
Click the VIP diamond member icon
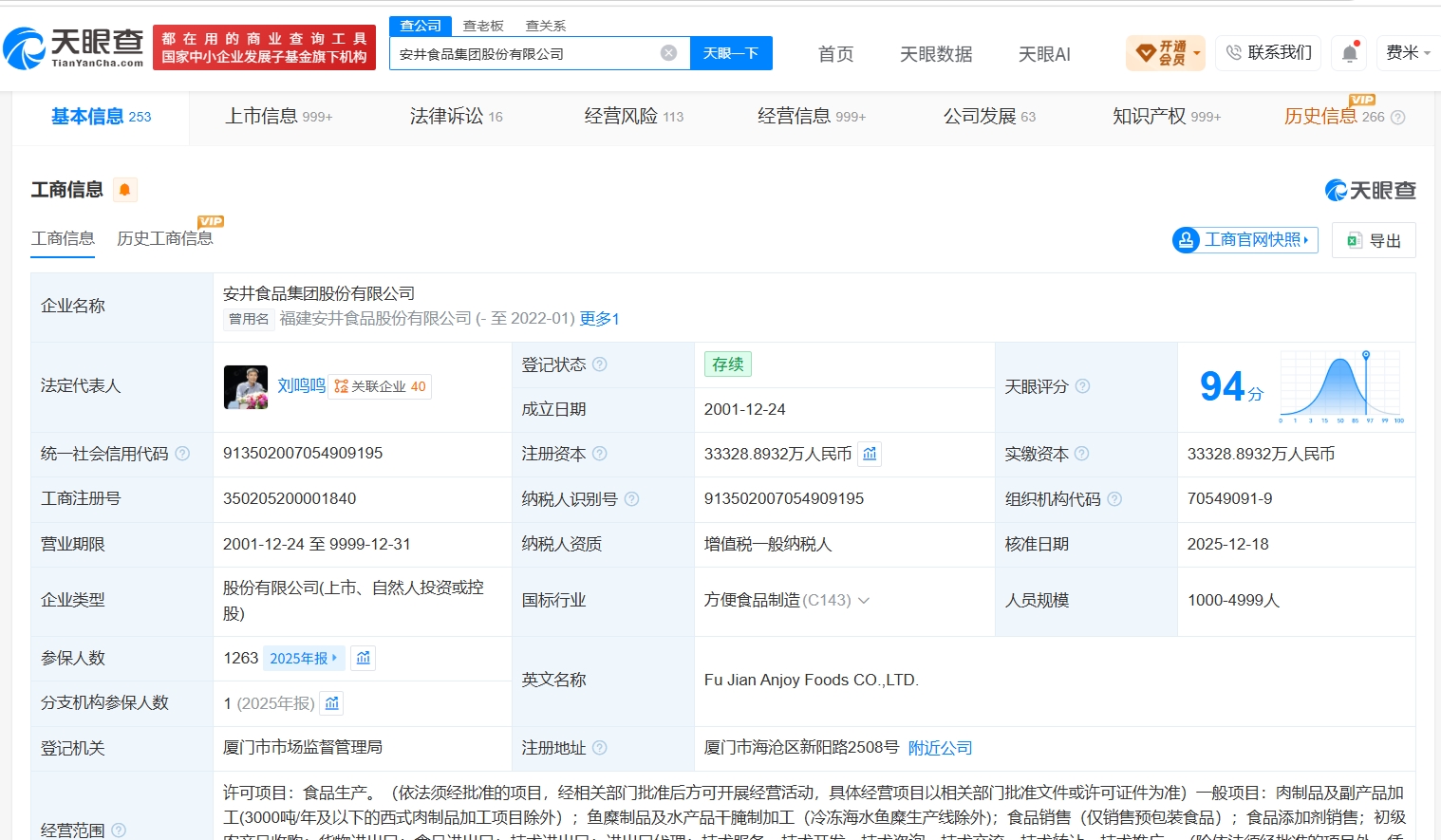click(x=1146, y=52)
